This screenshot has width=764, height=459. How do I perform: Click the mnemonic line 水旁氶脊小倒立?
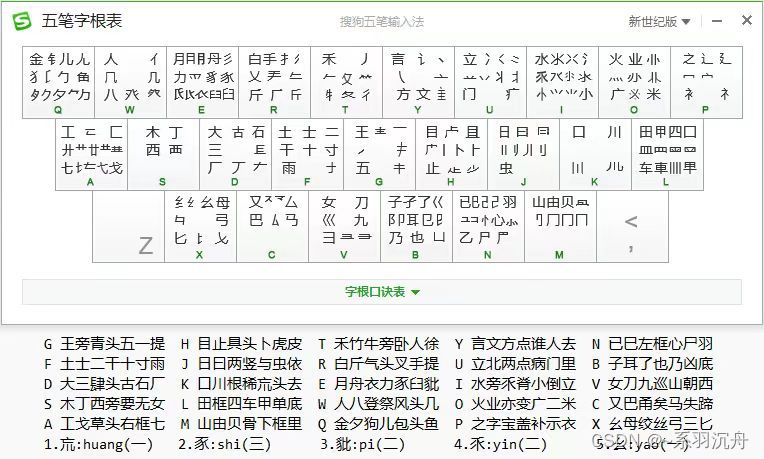pyautogui.click(x=523, y=384)
